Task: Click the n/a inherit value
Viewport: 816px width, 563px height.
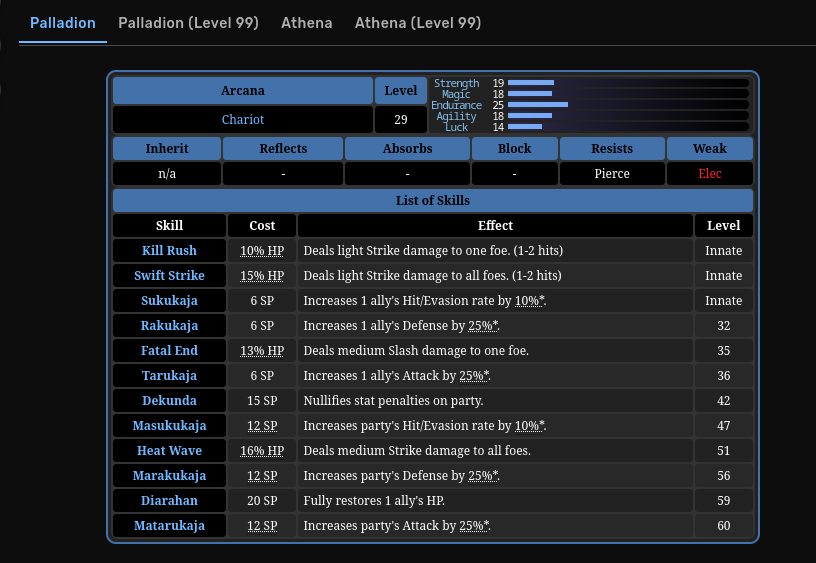Action: pyautogui.click(x=167, y=174)
